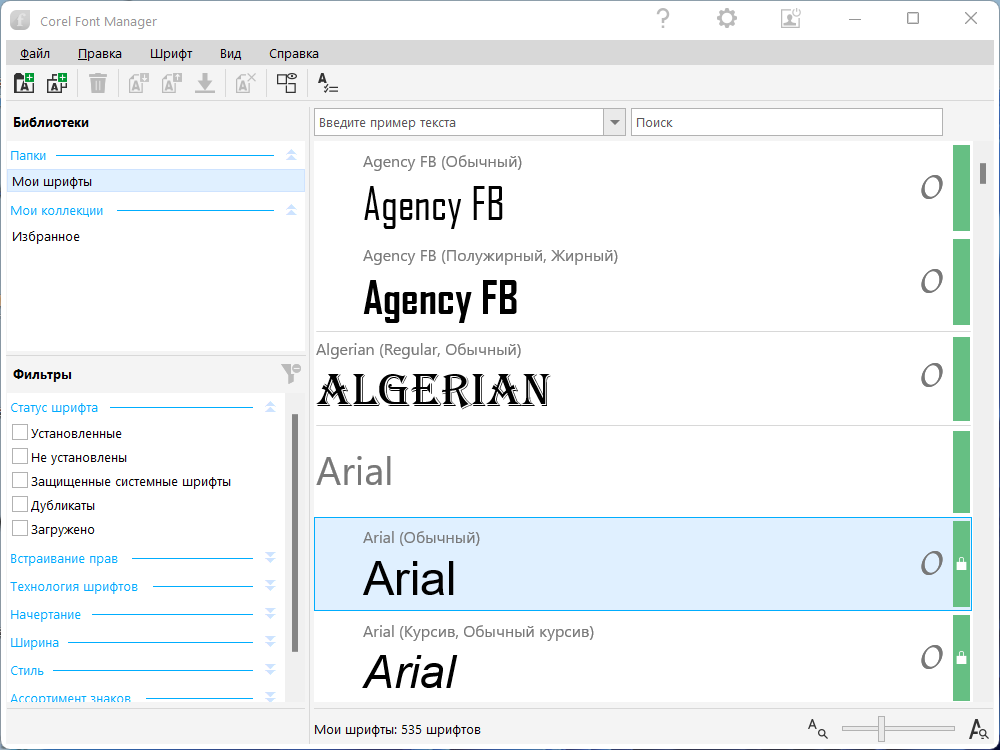Click the OpenType icon for Agency FB (Полужирный, Жирный)
Image resolution: width=1000 pixels, height=750 pixels.
932,281
